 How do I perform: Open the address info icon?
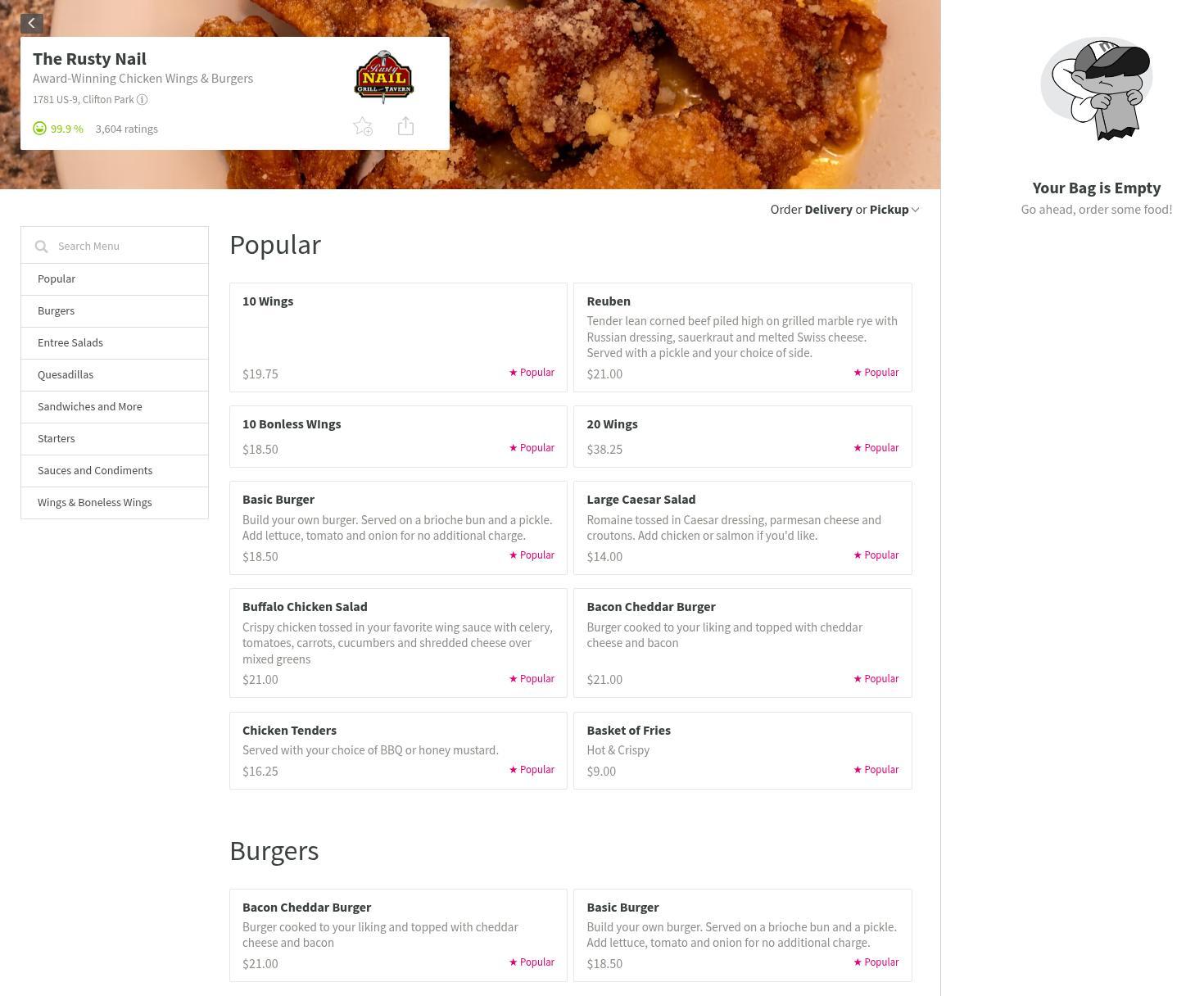(142, 100)
